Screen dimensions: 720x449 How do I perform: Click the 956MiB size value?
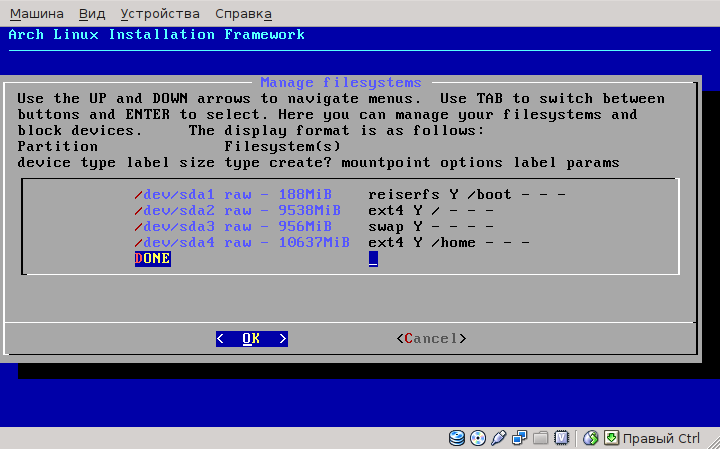coord(305,227)
